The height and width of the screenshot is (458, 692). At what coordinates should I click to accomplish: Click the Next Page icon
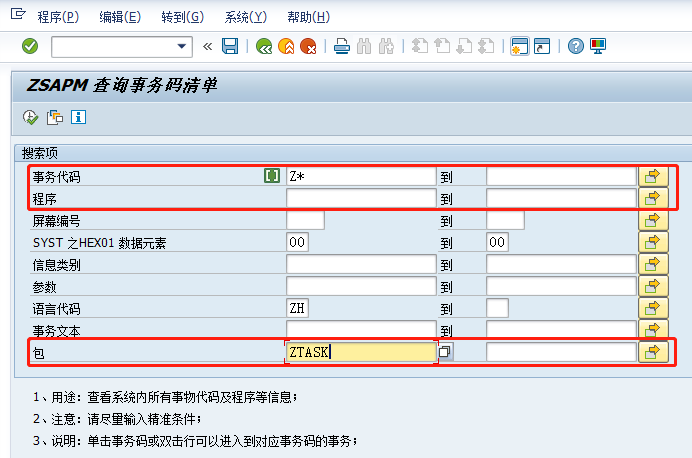point(464,46)
